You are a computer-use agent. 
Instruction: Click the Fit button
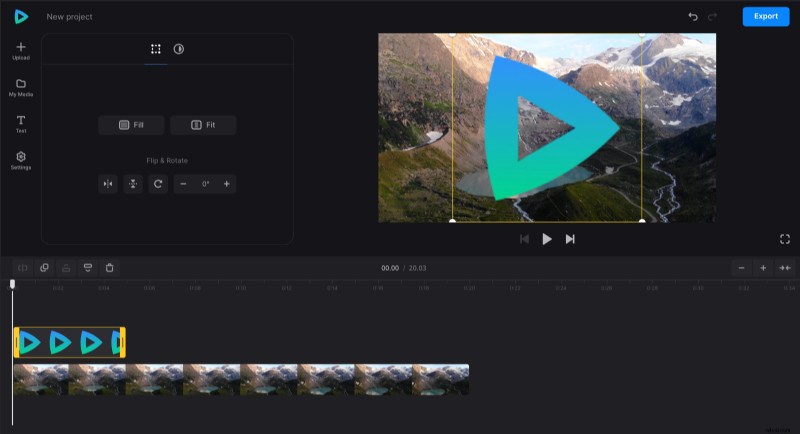pyautogui.click(x=203, y=125)
